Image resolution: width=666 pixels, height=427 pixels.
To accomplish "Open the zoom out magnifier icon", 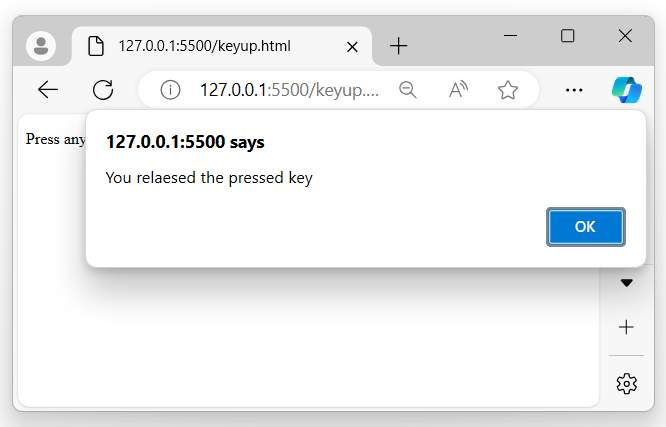I will coord(408,90).
